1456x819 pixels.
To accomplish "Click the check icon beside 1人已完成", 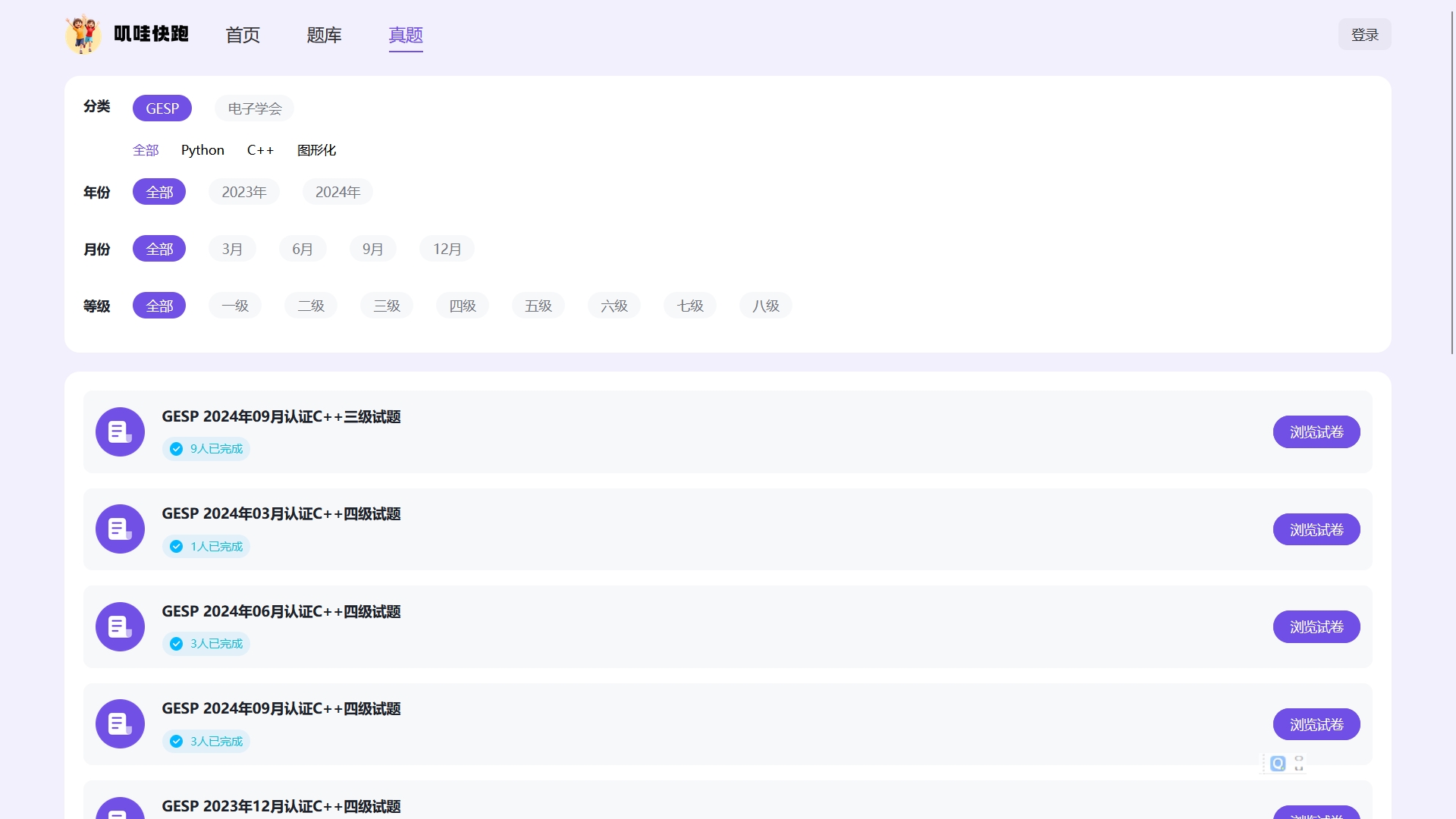I will point(176,547).
